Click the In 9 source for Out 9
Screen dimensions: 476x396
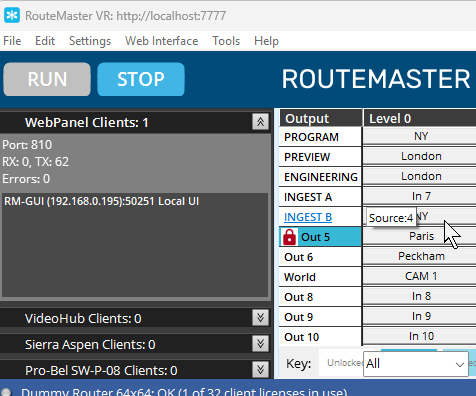pos(419,316)
